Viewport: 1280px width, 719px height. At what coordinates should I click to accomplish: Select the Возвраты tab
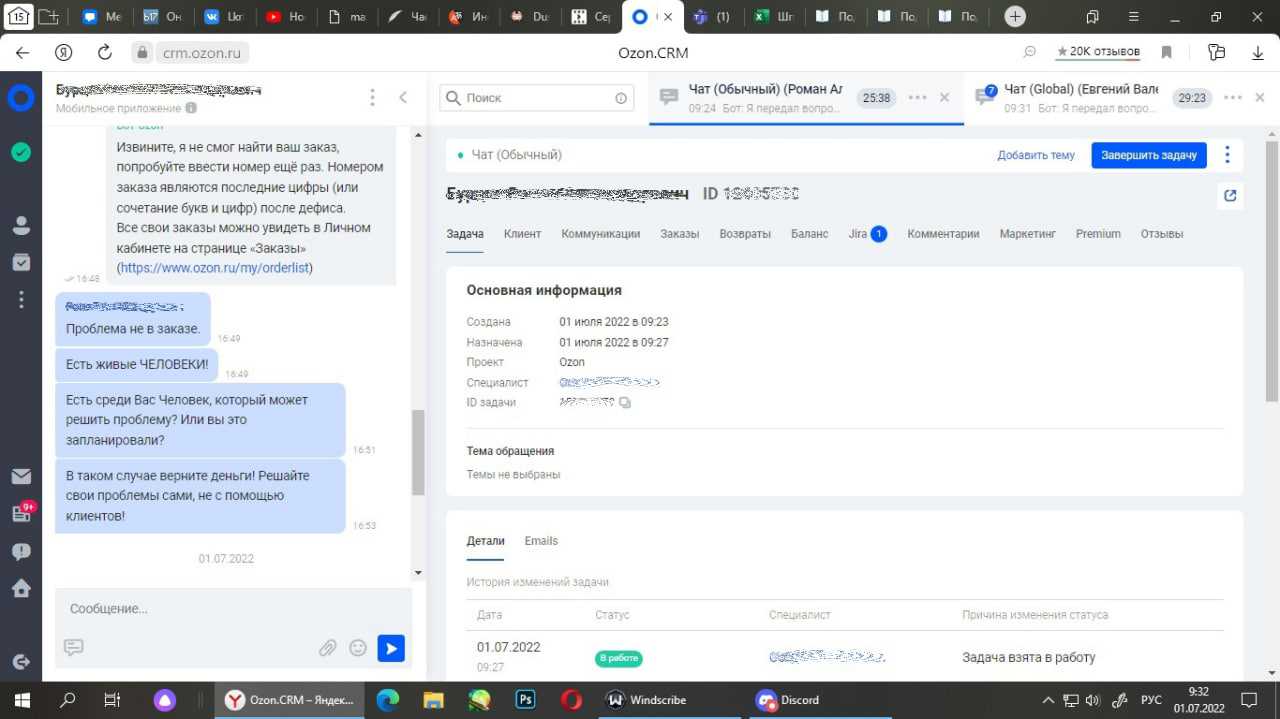coord(745,234)
